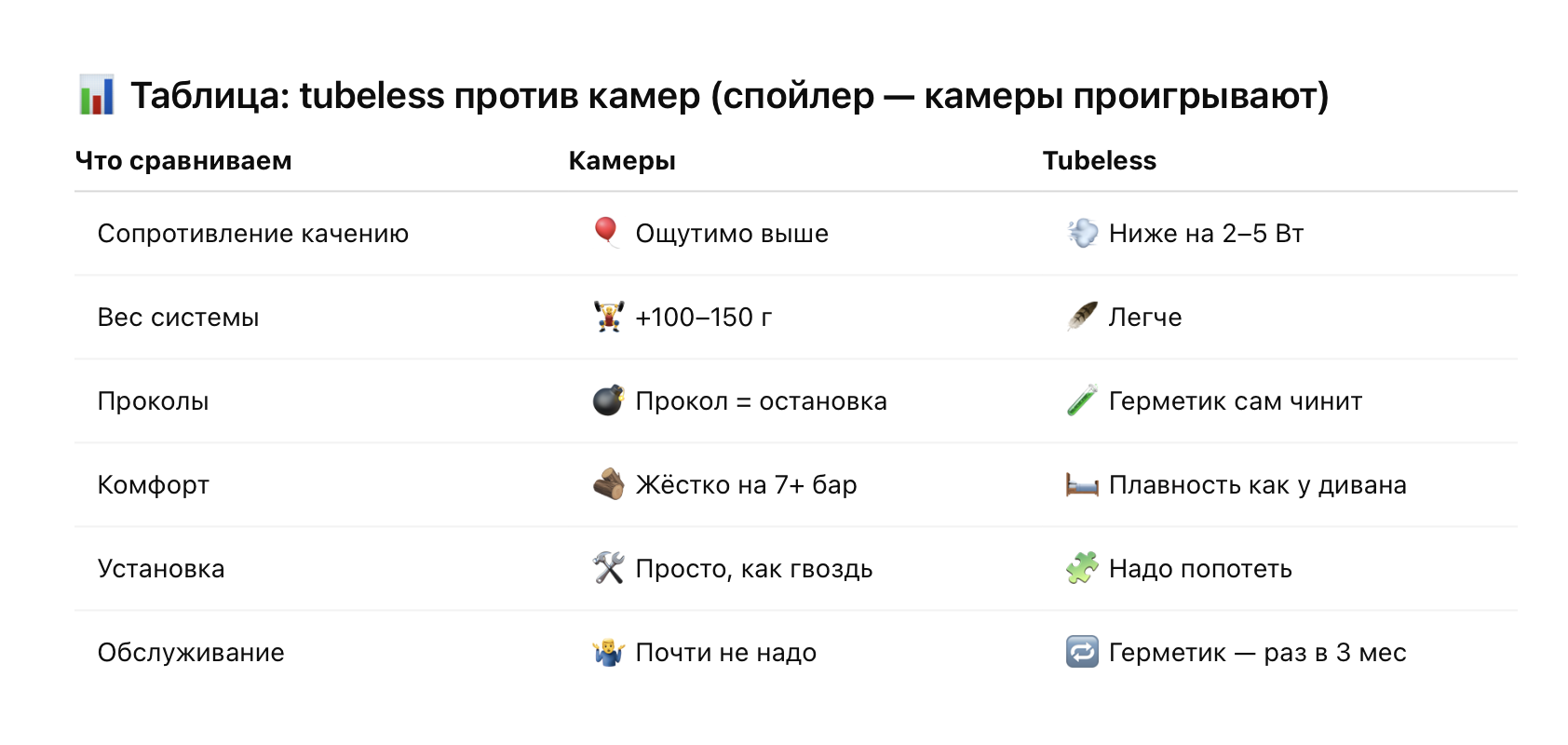Click the wood log emoji
This screenshot has width=1568, height=745.
(x=609, y=484)
